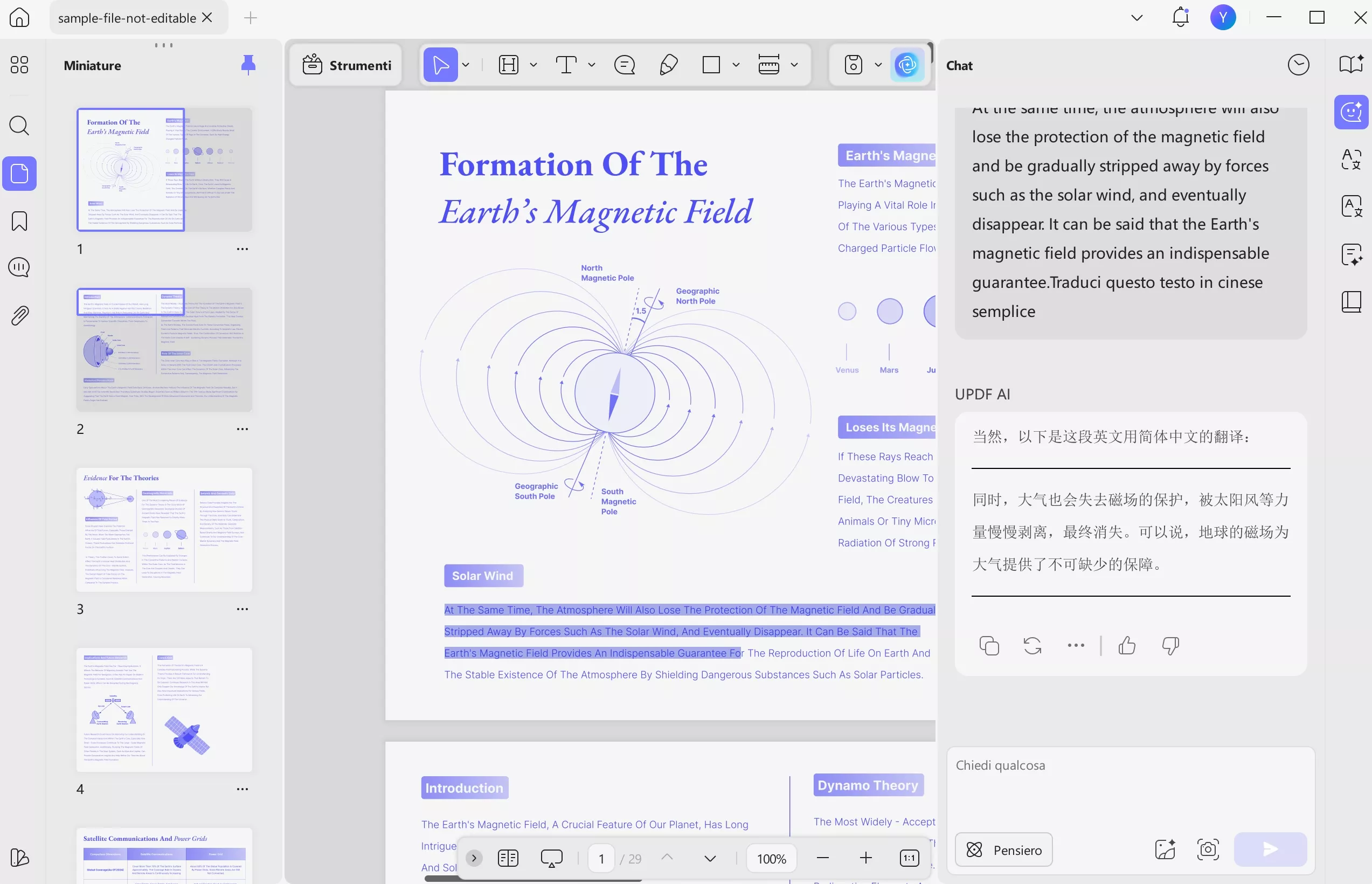
Task: Open the search panel icon
Action: pos(19,125)
